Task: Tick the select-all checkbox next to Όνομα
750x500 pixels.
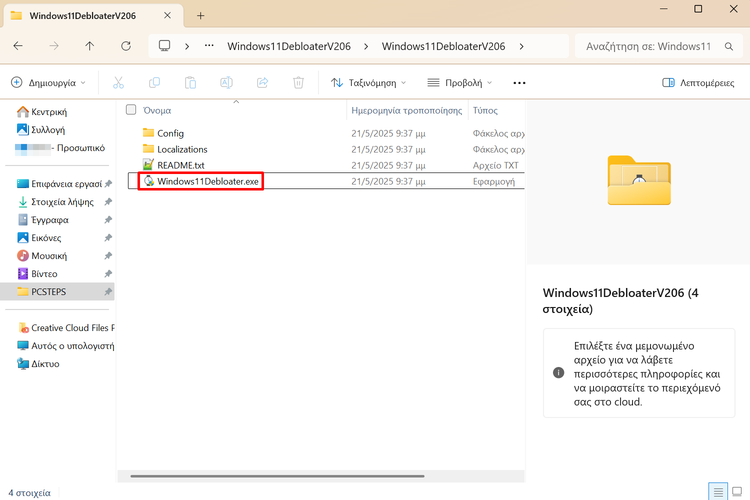Action: (x=131, y=110)
